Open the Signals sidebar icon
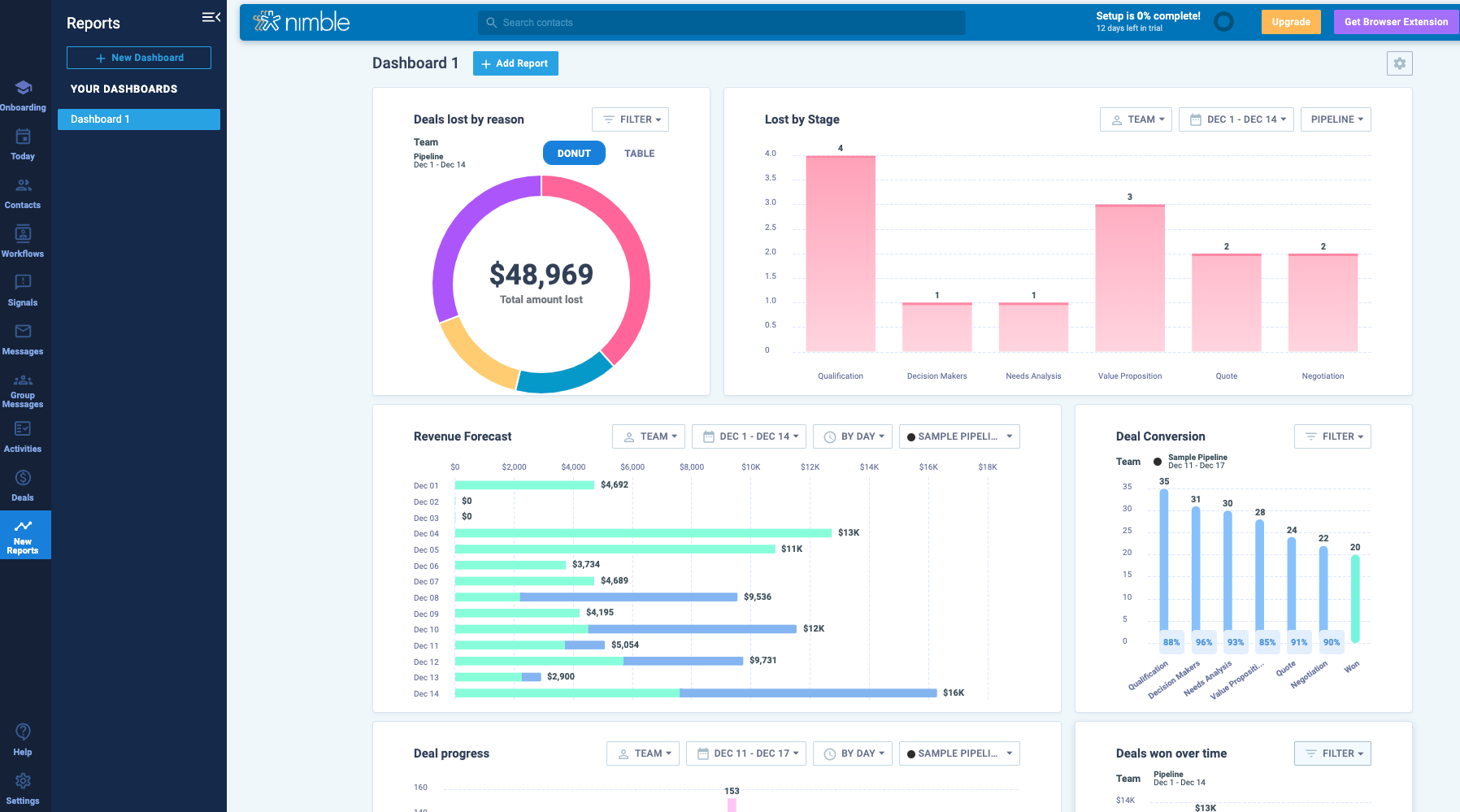Viewport: 1460px width, 812px height. [x=23, y=282]
